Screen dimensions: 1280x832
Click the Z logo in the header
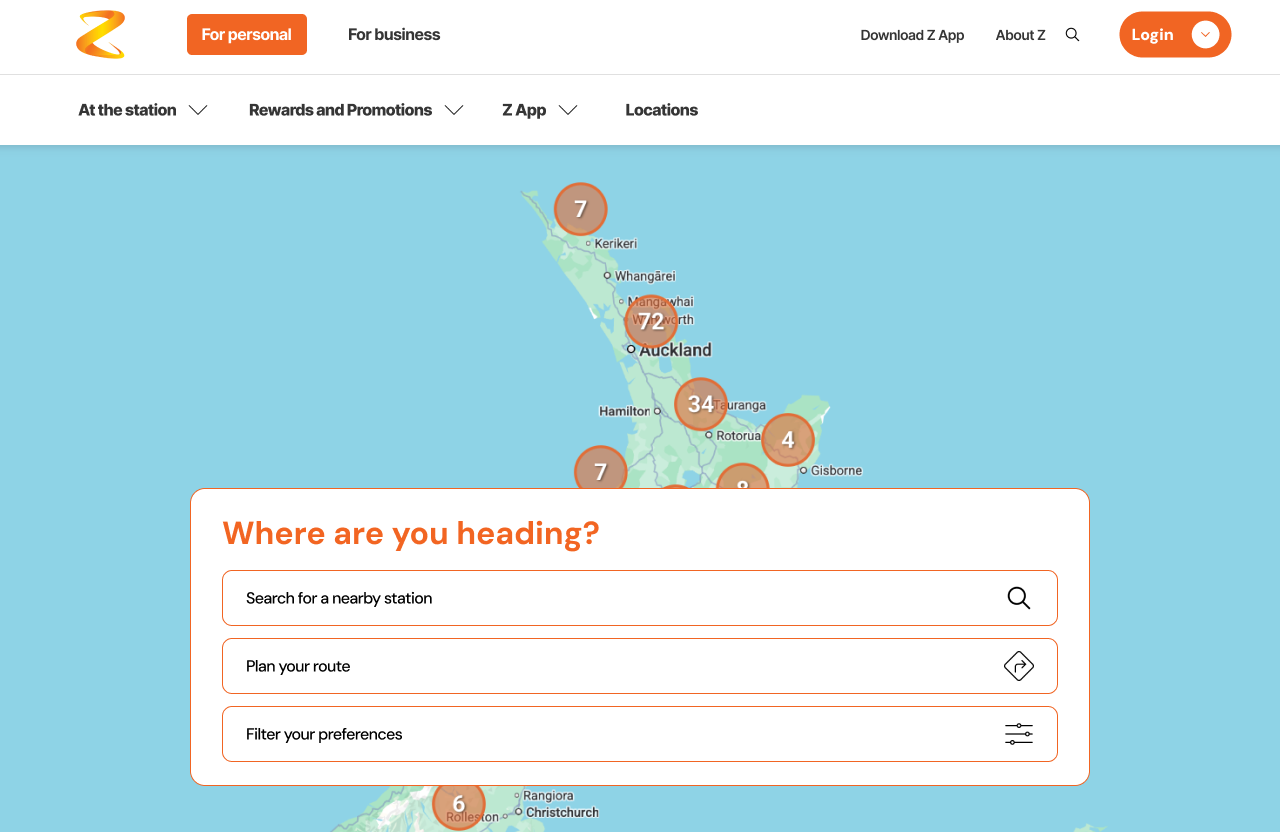point(101,35)
